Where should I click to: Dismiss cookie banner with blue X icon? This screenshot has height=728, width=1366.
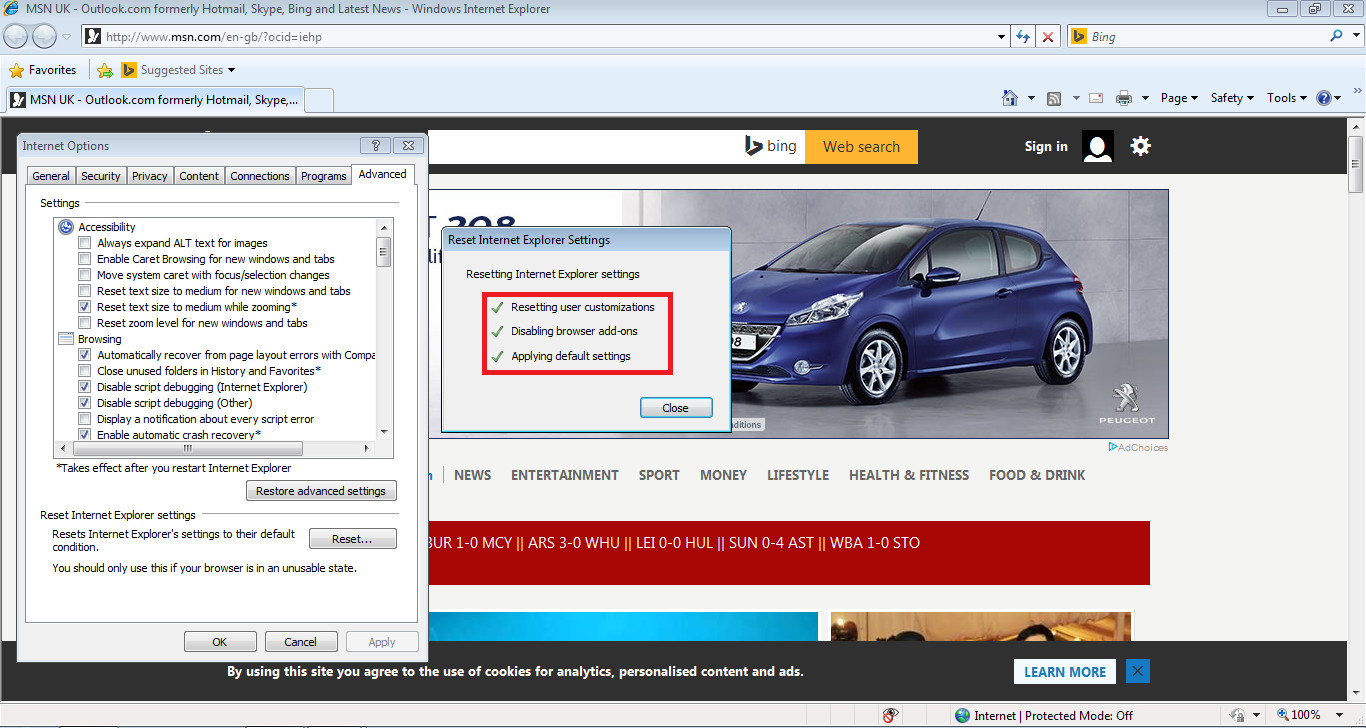click(x=1137, y=671)
